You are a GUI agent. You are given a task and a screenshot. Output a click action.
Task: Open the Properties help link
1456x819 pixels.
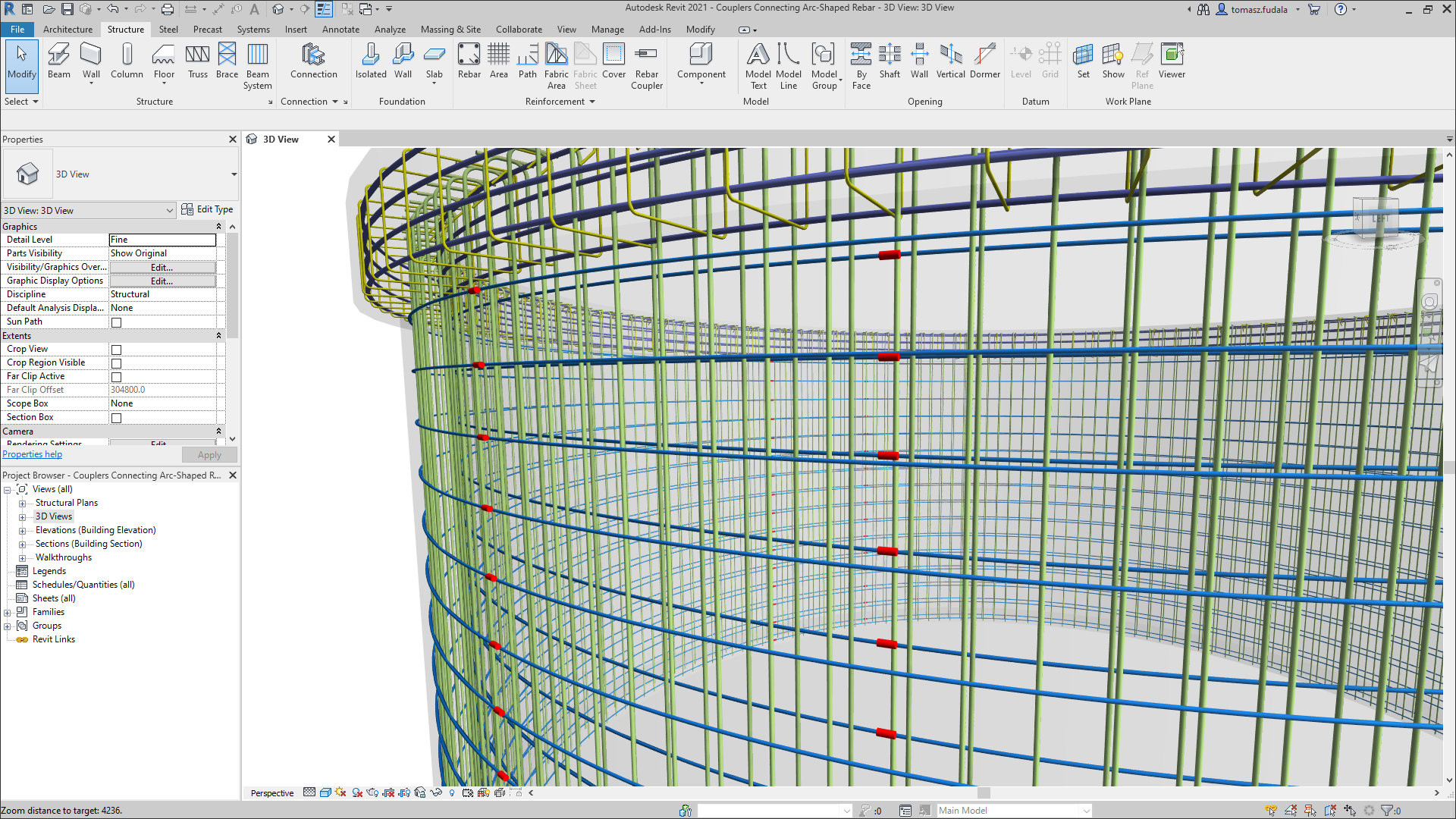(32, 454)
